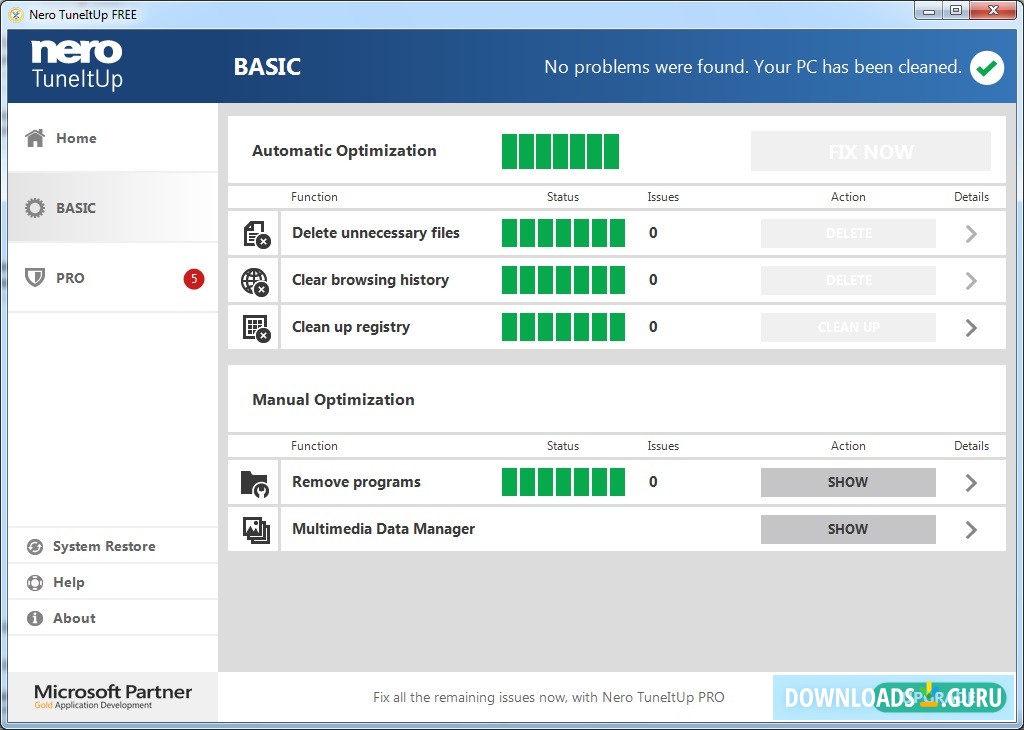Minimize the Nero TuneItUp window
The height and width of the screenshot is (730, 1024).
[929, 11]
